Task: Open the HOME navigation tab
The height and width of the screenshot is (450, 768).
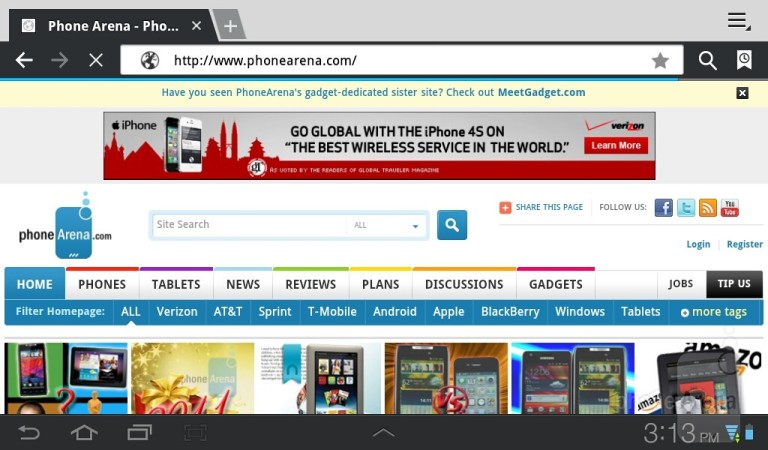Action: pos(35,284)
